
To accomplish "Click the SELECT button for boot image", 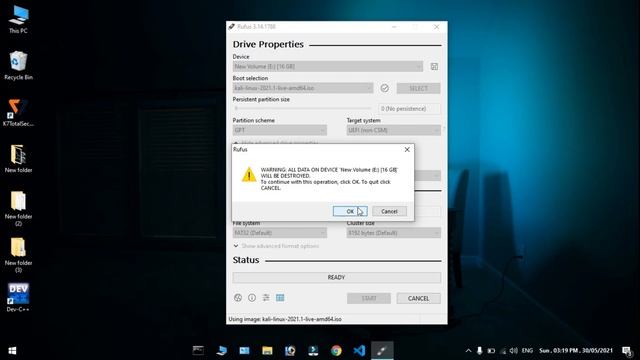I will pyautogui.click(x=418, y=88).
